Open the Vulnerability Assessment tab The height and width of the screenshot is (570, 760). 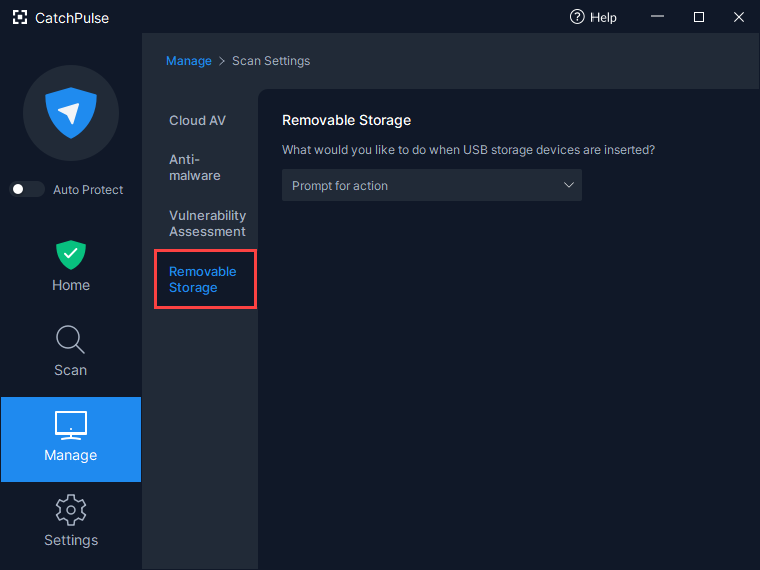[x=207, y=223]
